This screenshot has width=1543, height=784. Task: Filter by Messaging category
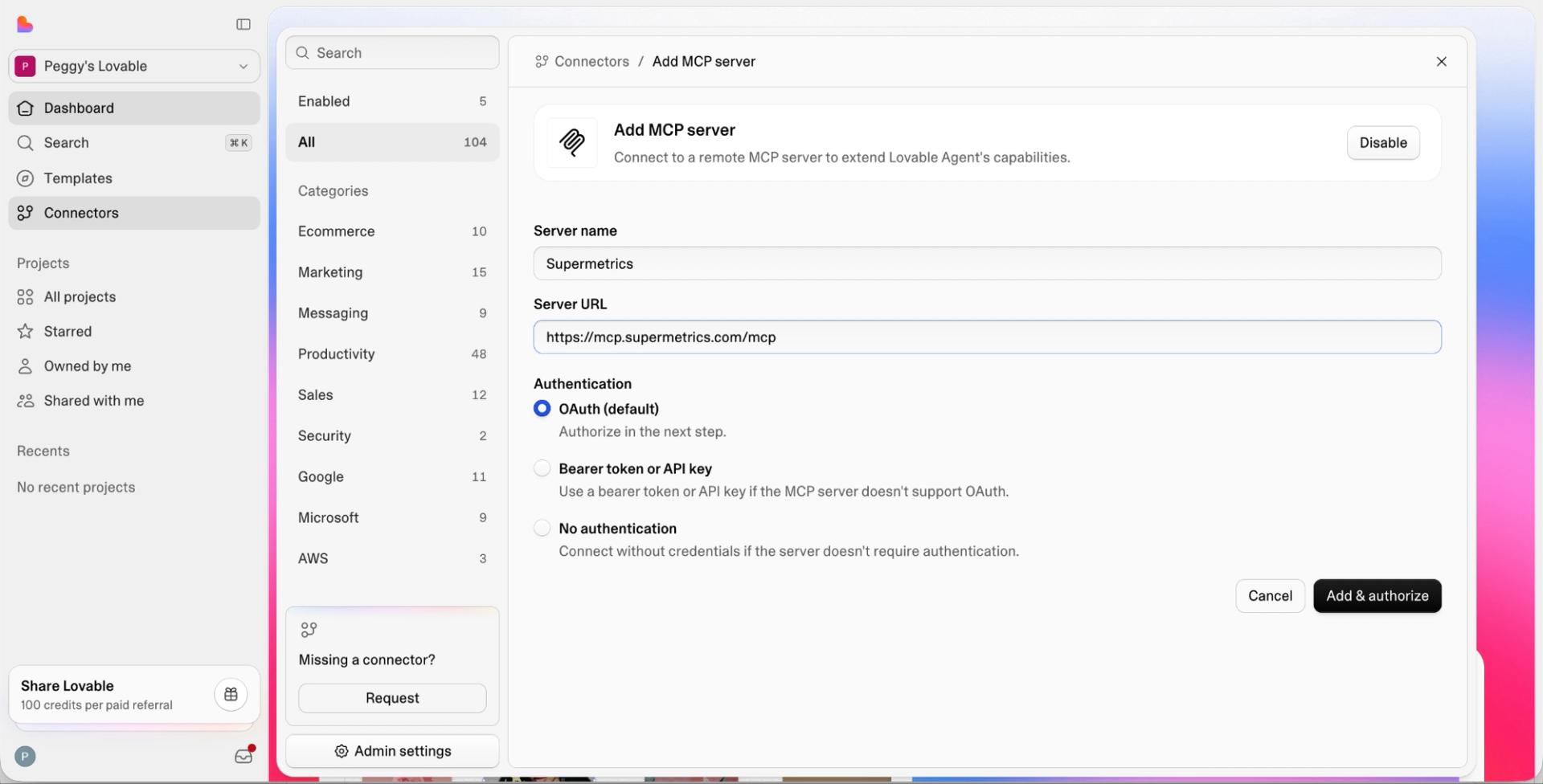[x=392, y=313]
